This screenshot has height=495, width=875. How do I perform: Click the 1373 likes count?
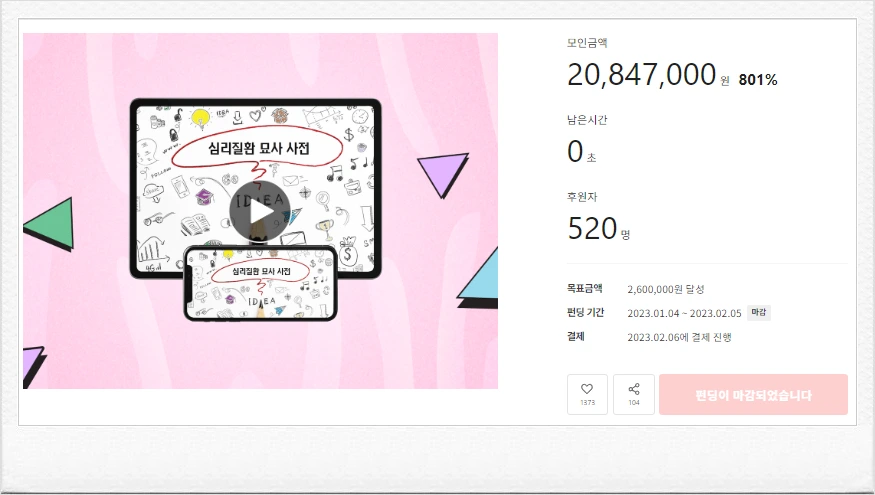click(587, 402)
